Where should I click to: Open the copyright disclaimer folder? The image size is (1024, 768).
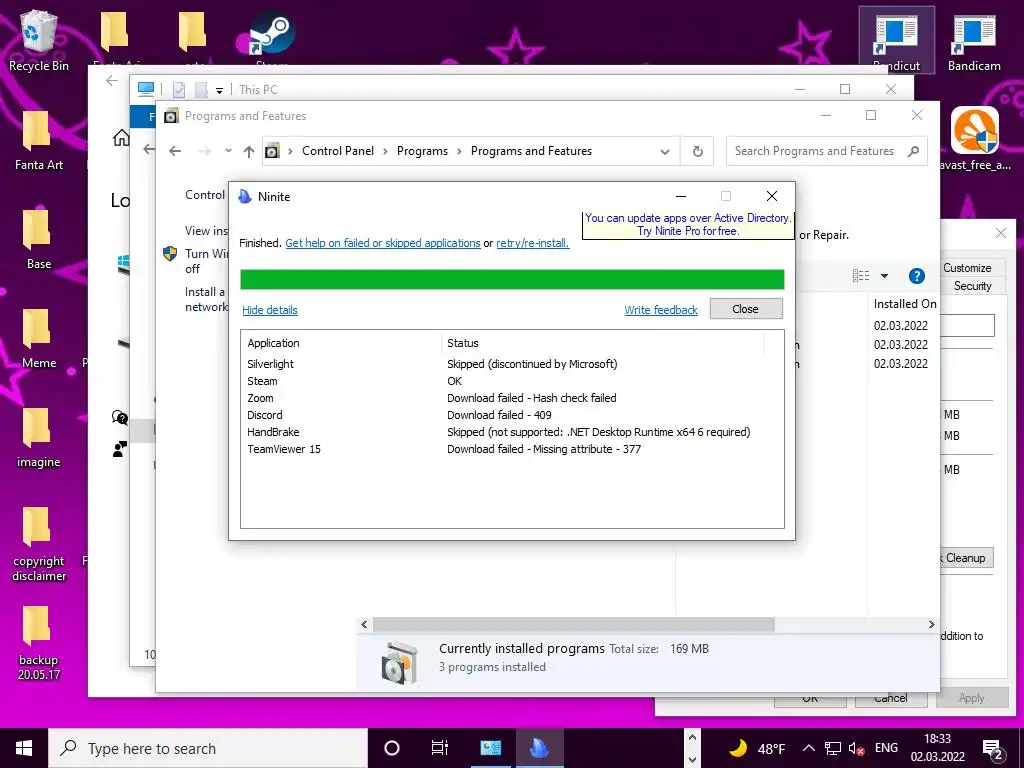pos(39,544)
